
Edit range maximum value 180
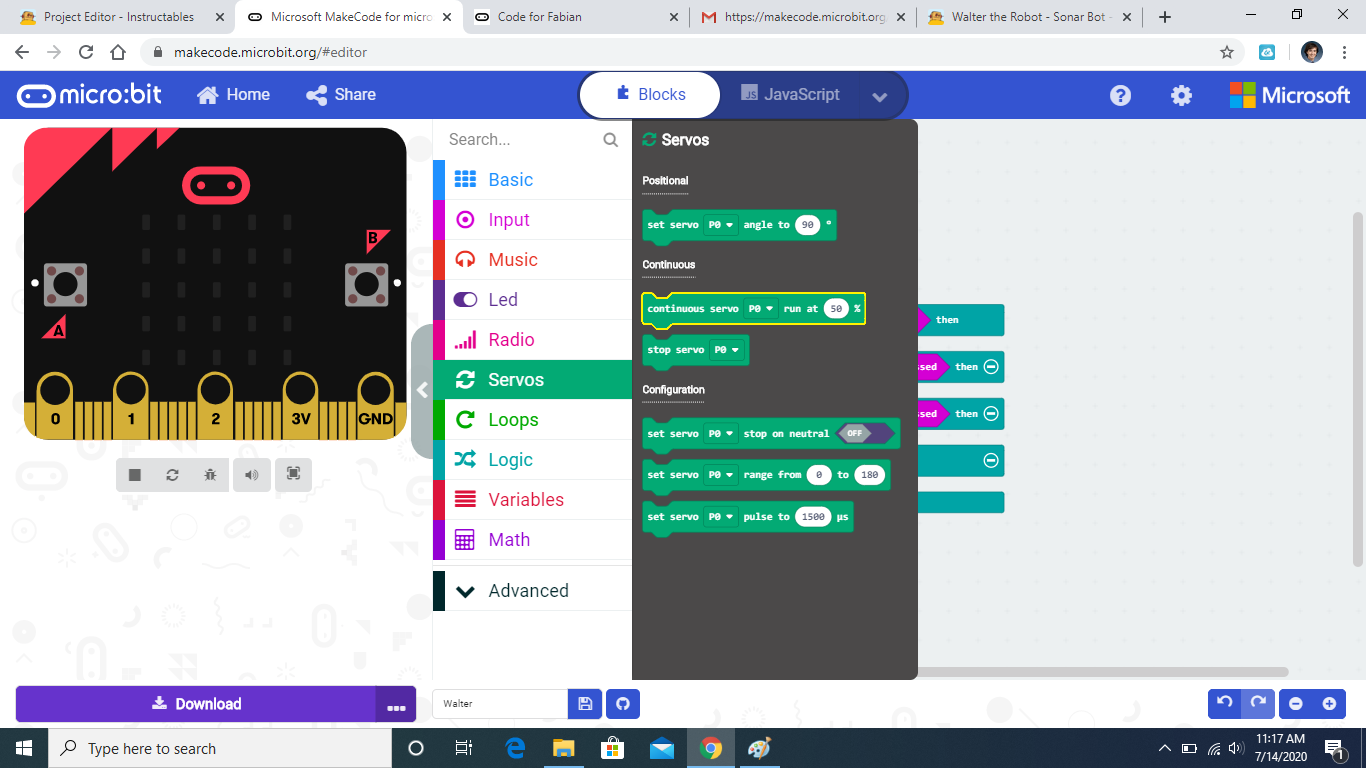869,475
